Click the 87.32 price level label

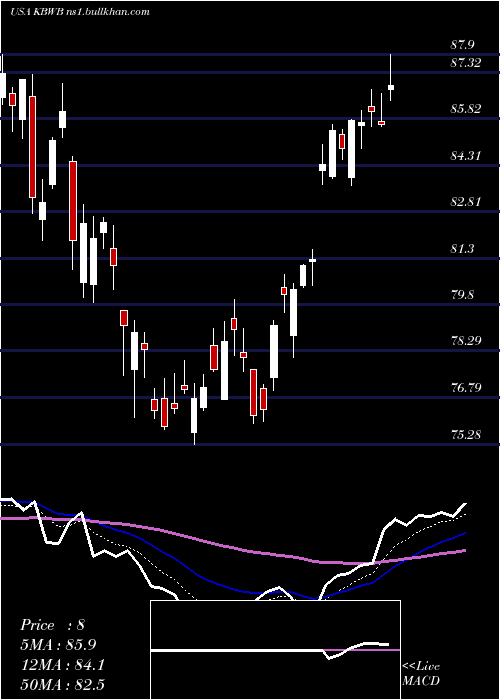click(x=466, y=63)
